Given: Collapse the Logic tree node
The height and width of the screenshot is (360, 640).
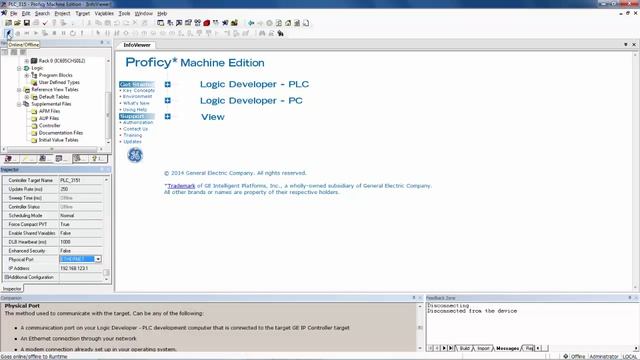Looking at the screenshot, I should coord(19,68).
